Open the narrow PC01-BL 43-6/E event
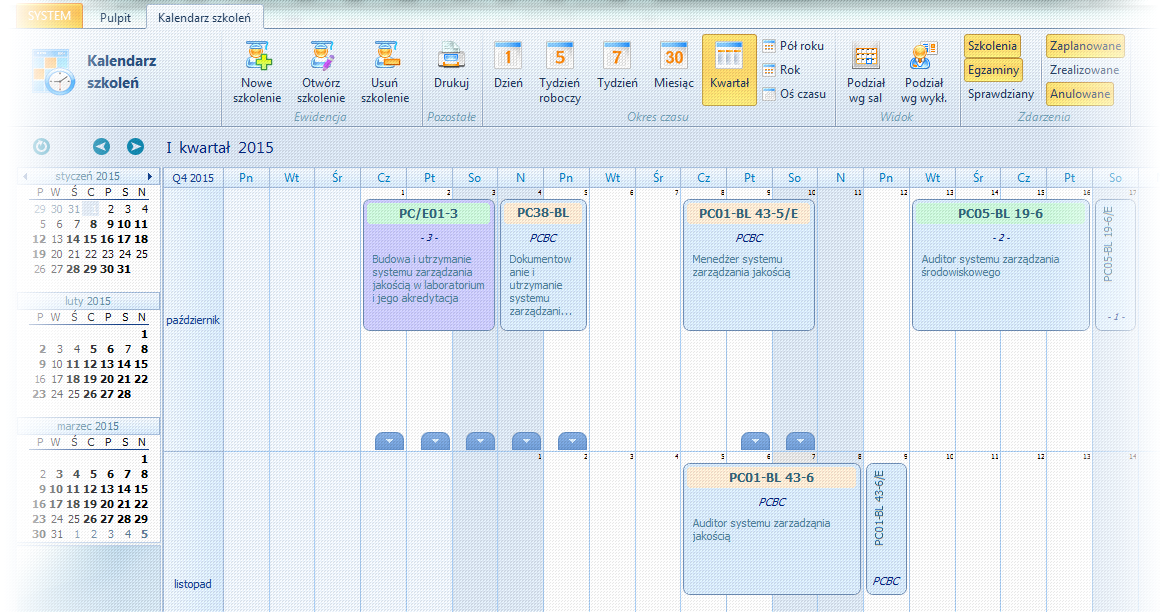The image size is (1160, 612). point(886,529)
